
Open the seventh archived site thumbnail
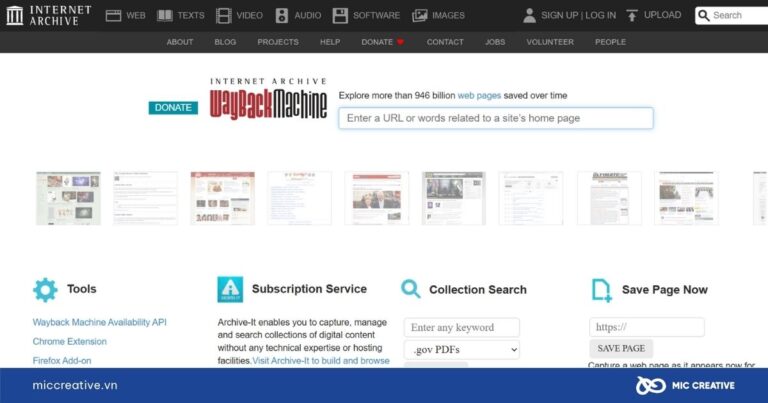(x=531, y=198)
